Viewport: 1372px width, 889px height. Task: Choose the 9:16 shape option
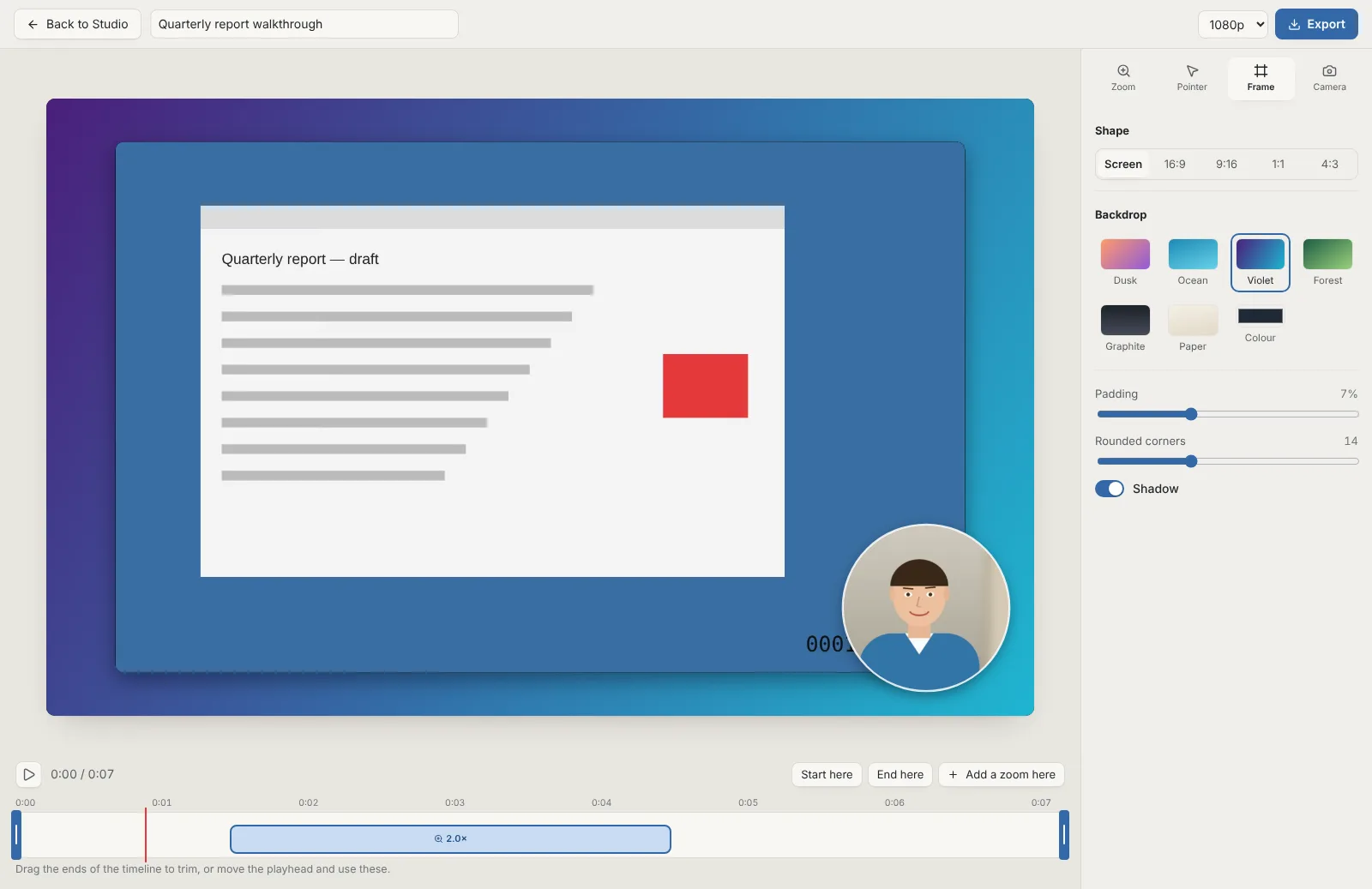[1226, 164]
